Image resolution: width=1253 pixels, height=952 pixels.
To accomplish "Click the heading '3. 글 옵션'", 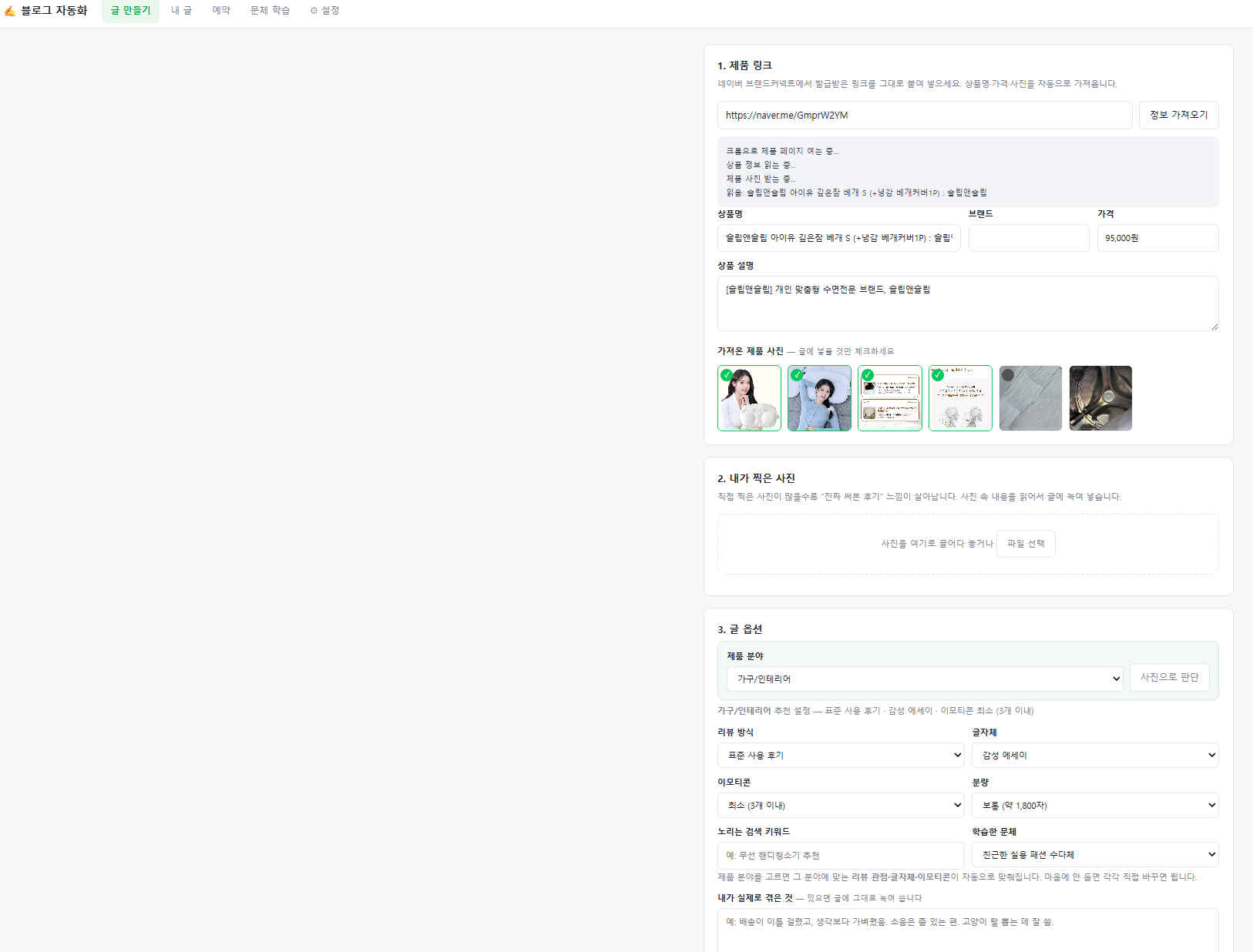I will pos(740,629).
